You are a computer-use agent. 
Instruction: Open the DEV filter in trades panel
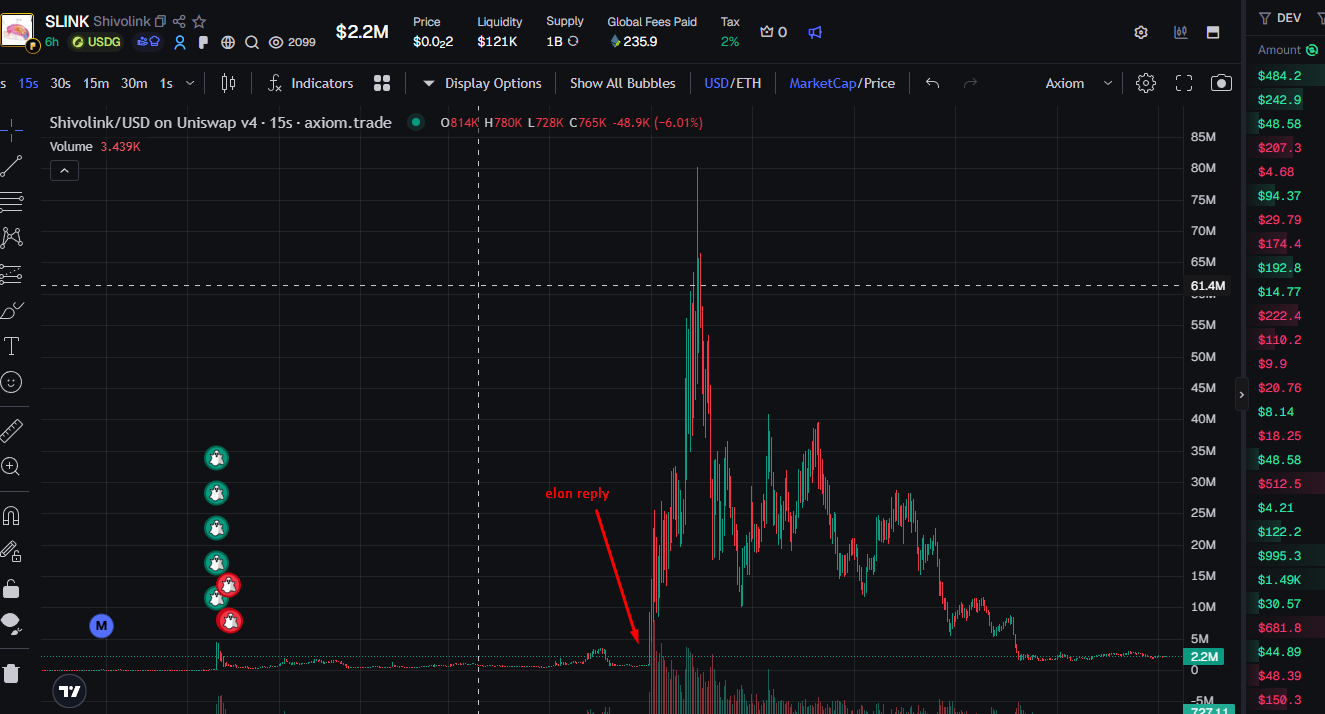1280,18
